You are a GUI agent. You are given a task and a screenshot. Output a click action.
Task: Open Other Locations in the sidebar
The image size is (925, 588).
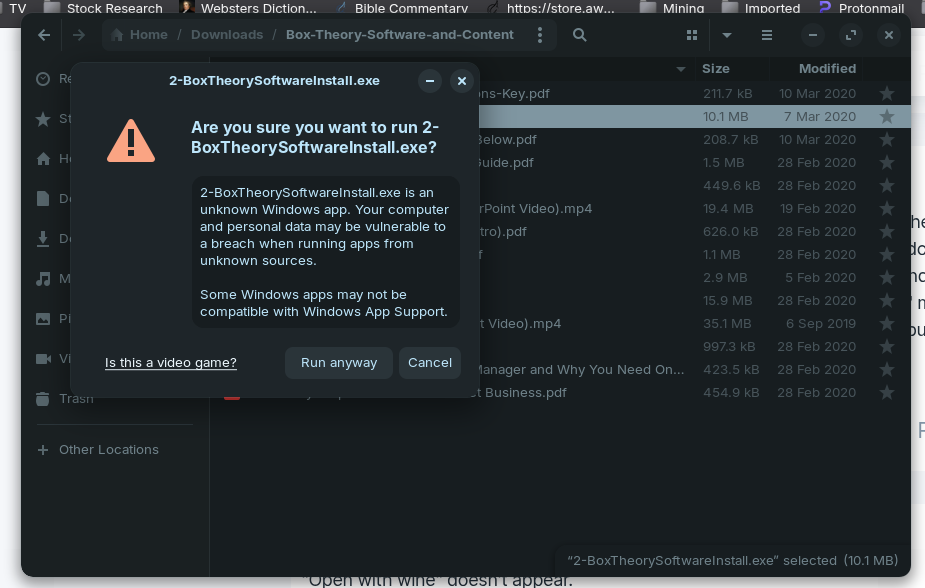click(x=98, y=449)
